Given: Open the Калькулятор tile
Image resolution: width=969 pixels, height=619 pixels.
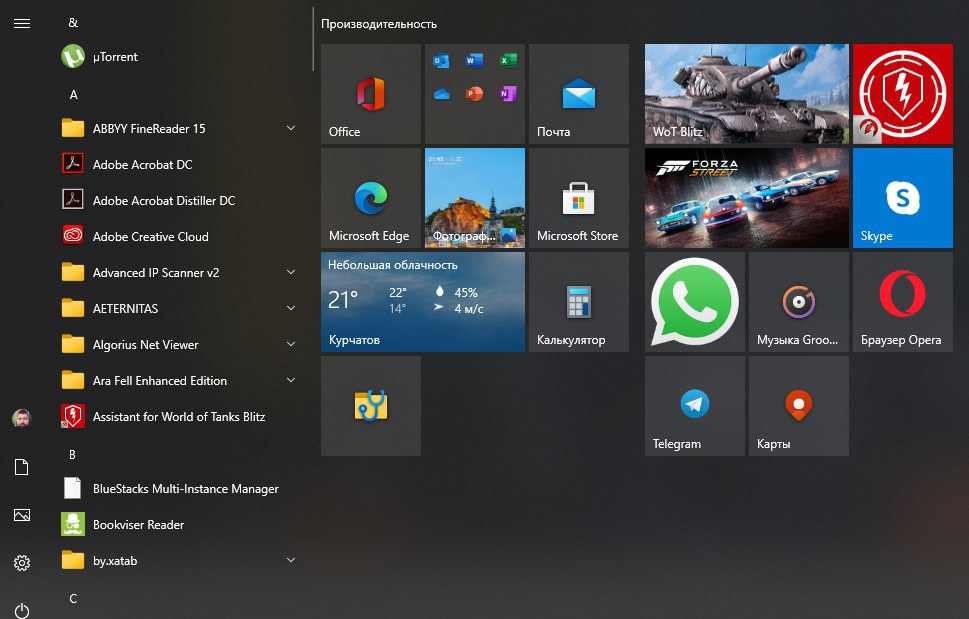Looking at the screenshot, I should point(579,301).
